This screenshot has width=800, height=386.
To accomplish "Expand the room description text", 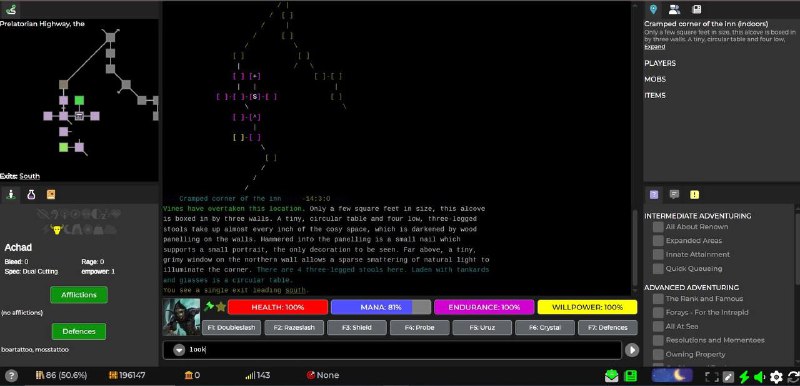I will [x=655, y=46].
